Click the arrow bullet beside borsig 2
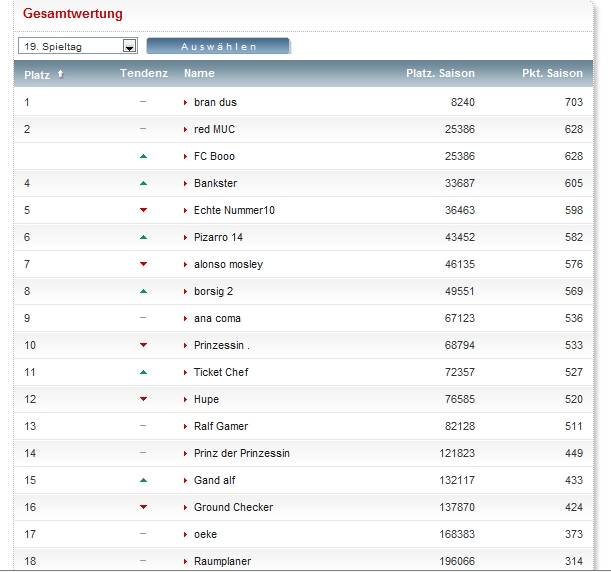 (185, 291)
